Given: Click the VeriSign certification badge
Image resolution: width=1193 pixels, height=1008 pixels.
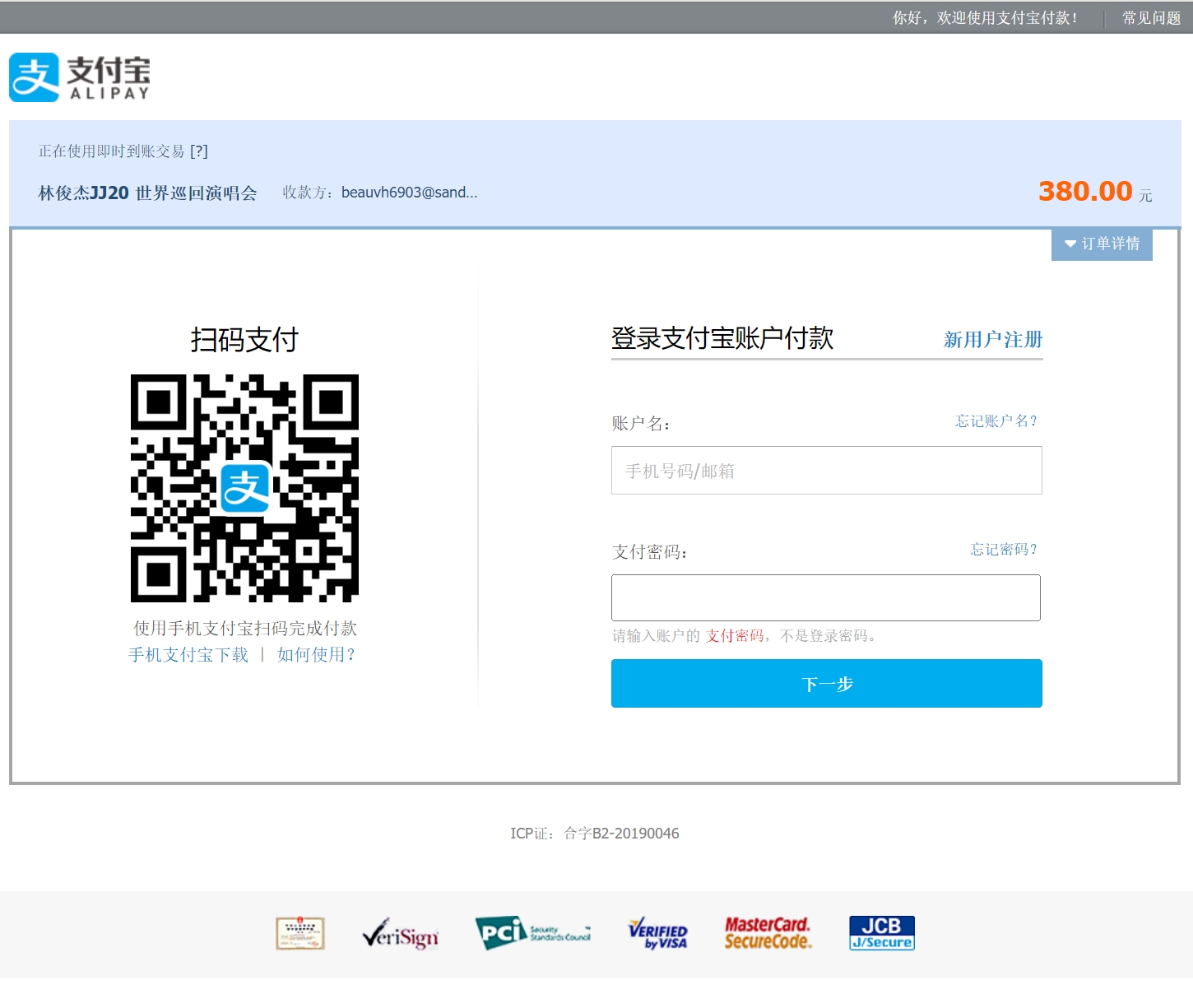Looking at the screenshot, I should click(x=401, y=934).
